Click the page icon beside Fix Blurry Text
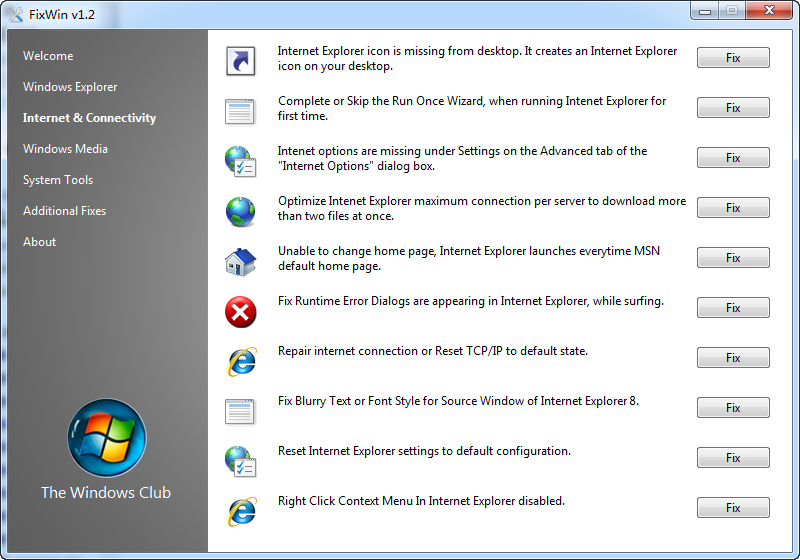The image size is (800, 560). [x=240, y=412]
